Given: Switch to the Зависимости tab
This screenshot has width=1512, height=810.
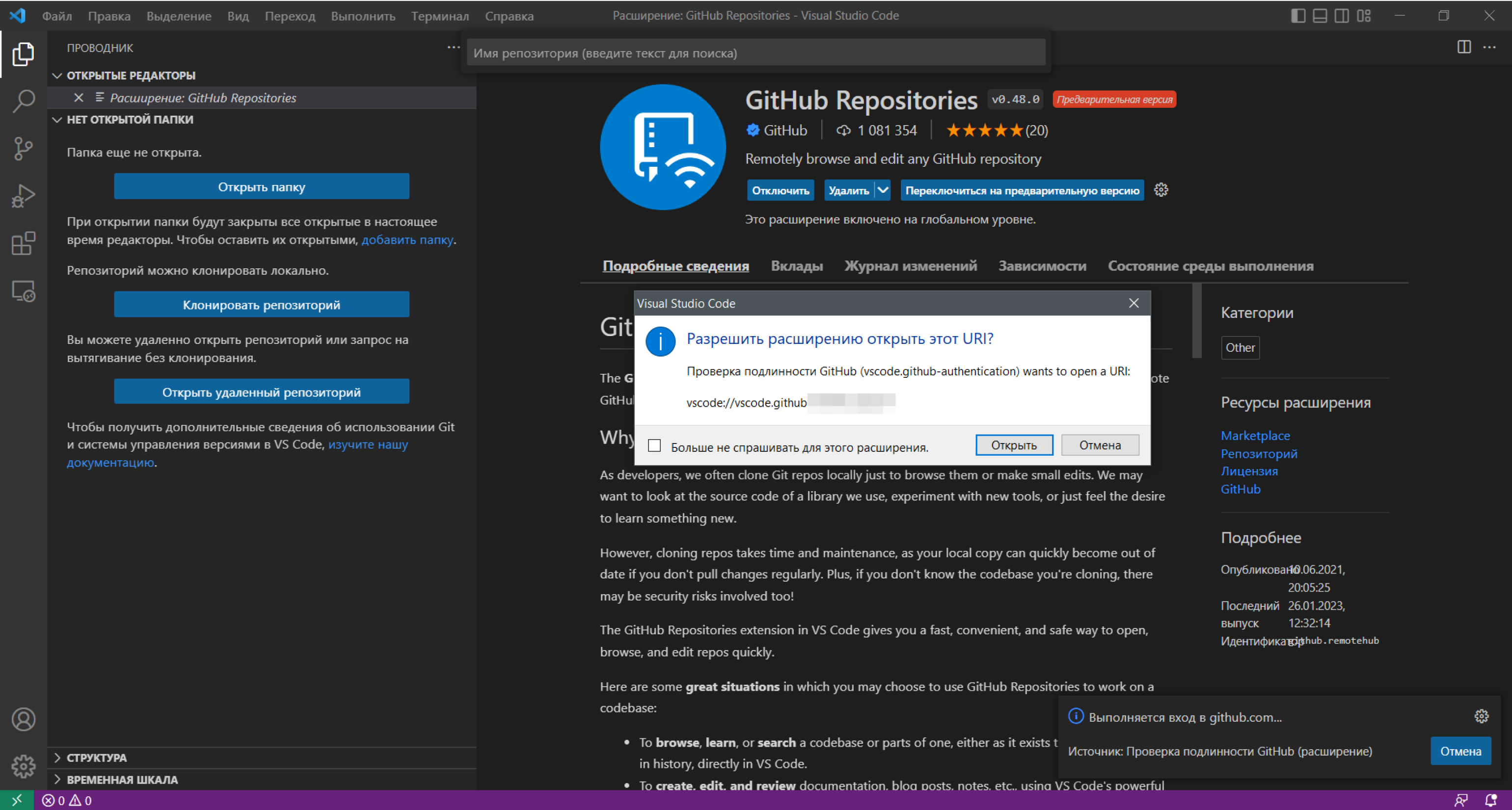Looking at the screenshot, I should click(1042, 266).
